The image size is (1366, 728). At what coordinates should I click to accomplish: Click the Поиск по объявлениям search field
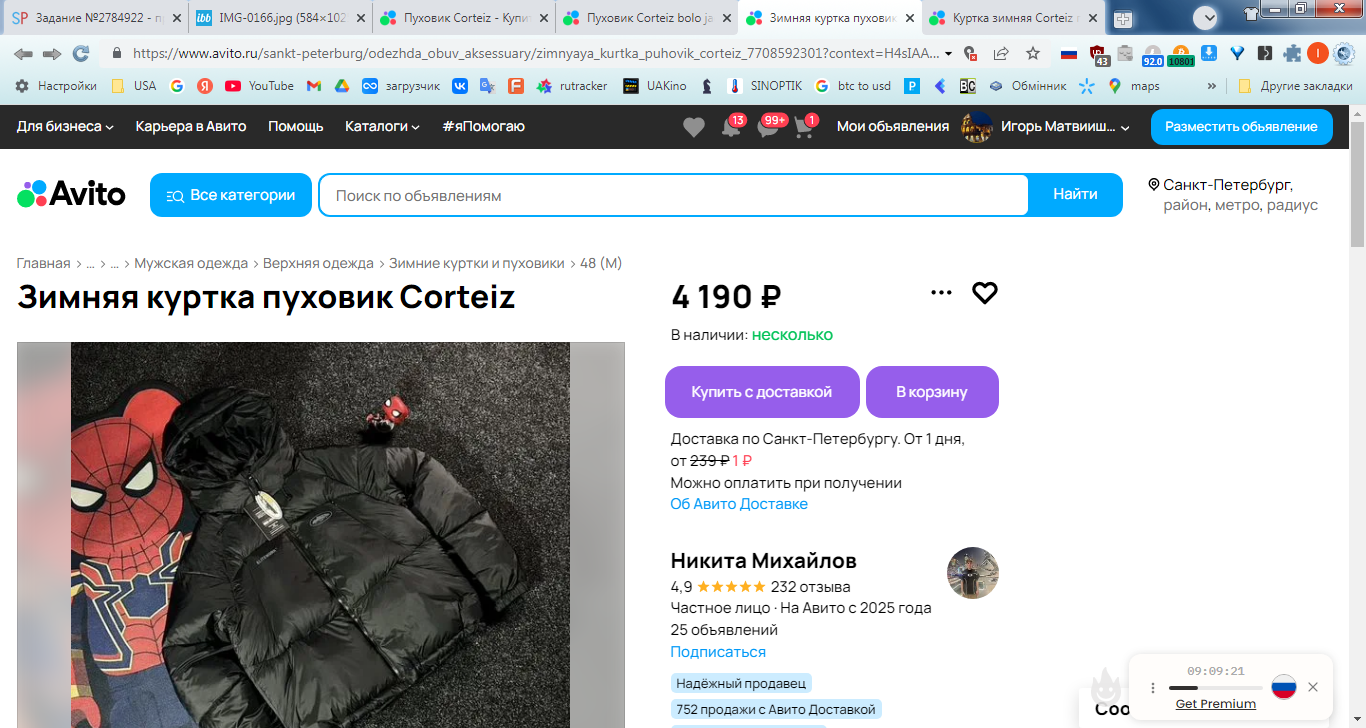(x=673, y=195)
